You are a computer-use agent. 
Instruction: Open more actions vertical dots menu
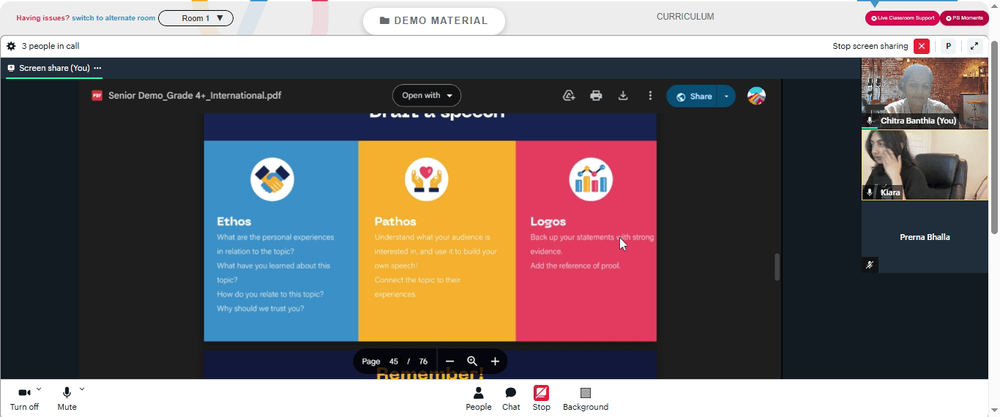click(x=650, y=96)
